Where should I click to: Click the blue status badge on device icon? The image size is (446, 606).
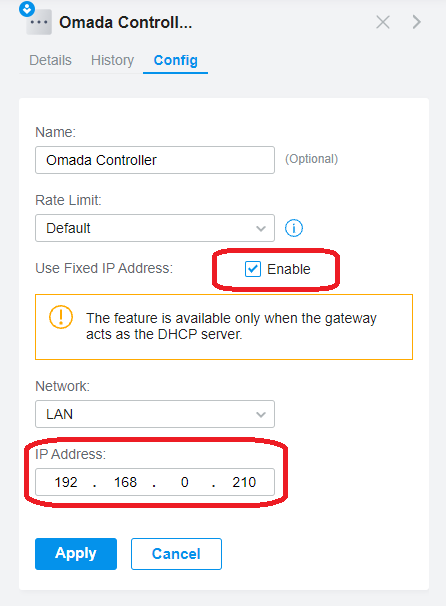(27, 9)
